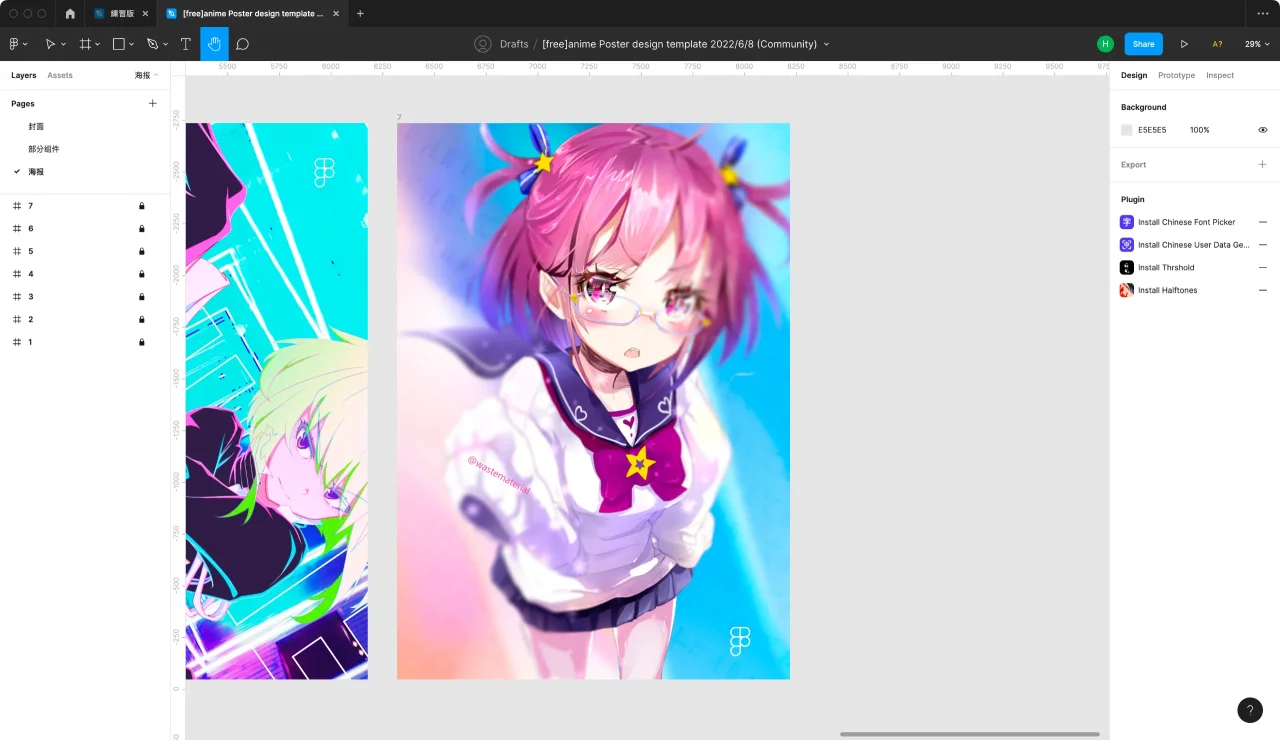Click the play Present button
The image size is (1280, 740).
click(x=1184, y=44)
